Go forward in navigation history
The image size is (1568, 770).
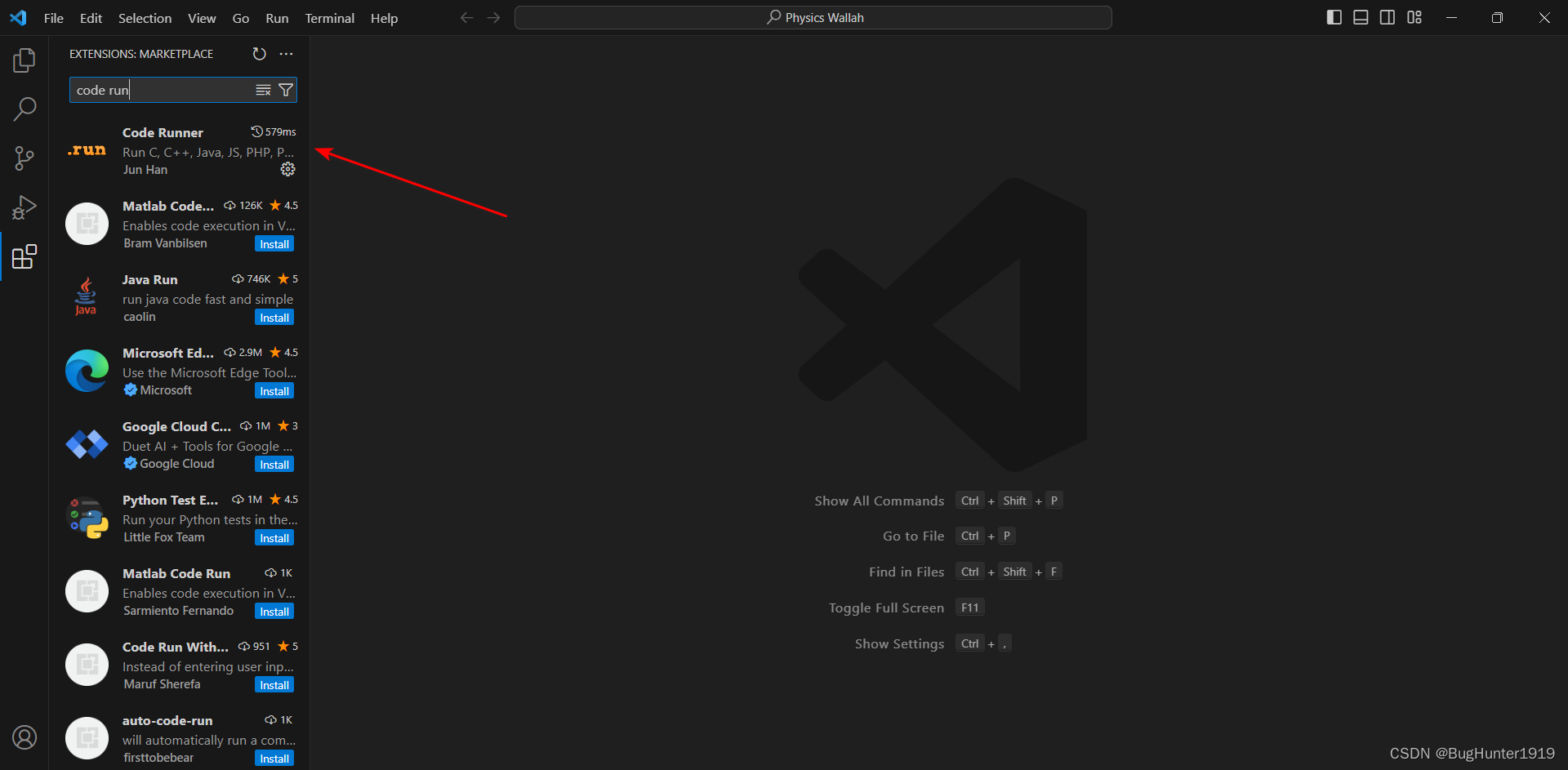[493, 17]
